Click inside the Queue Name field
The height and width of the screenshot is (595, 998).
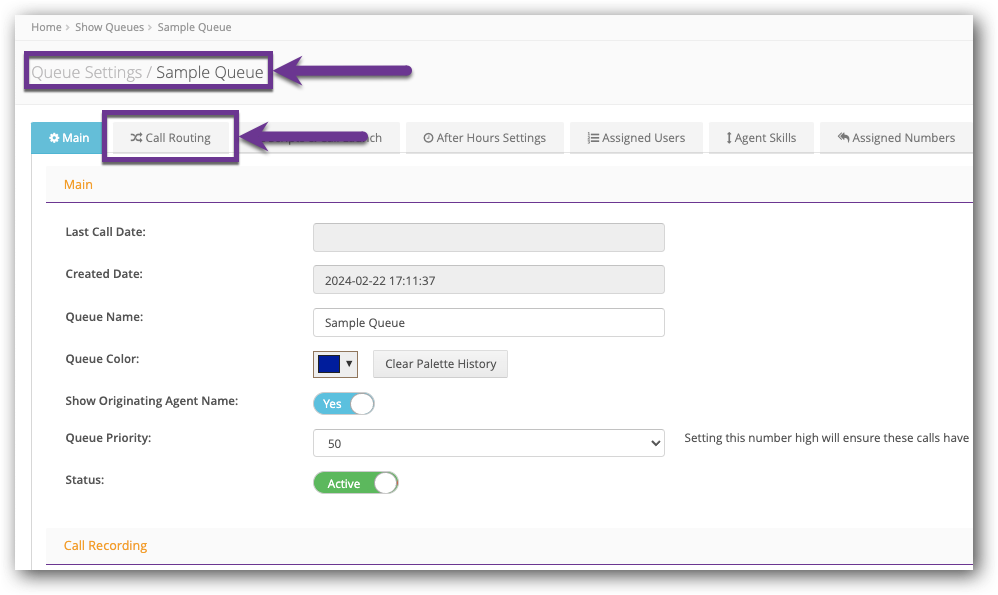[488, 322]
